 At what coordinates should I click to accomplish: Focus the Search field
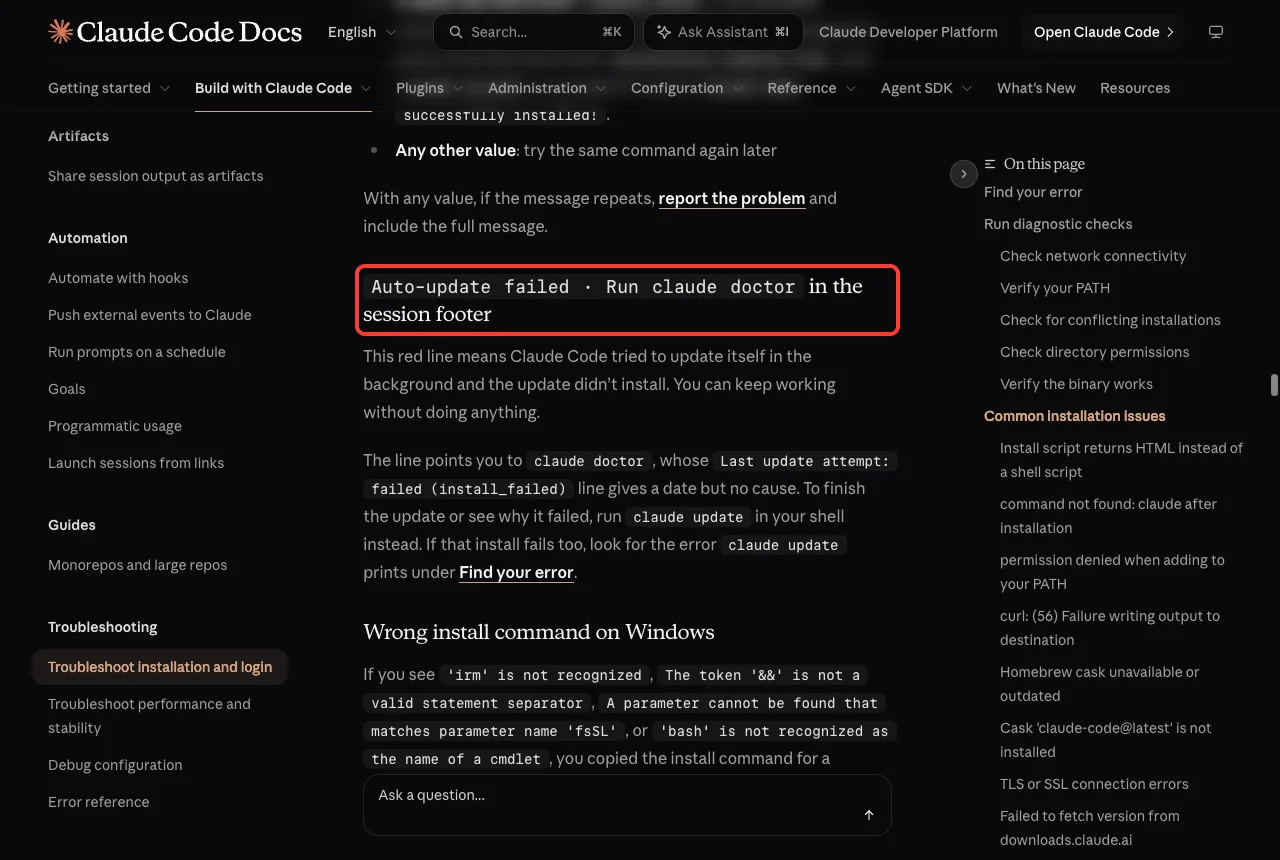pyautogui.click(x=535, y=32)
